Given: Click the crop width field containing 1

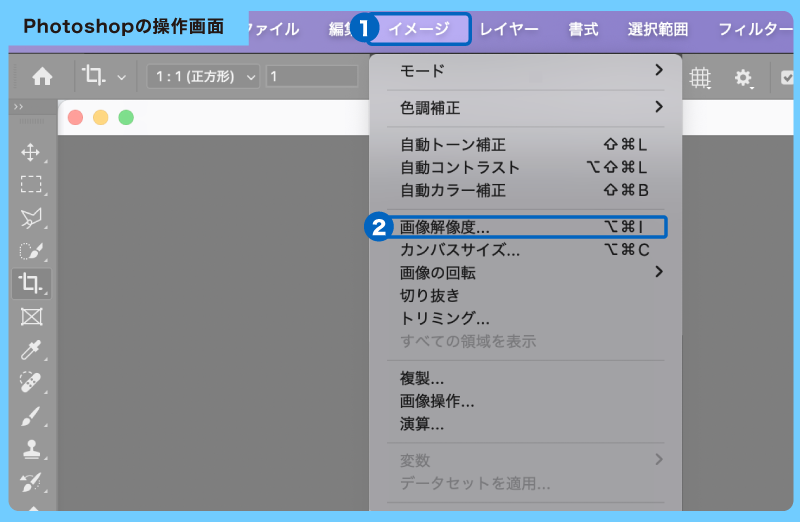Looking at the screenshot, I should [312, 77].
